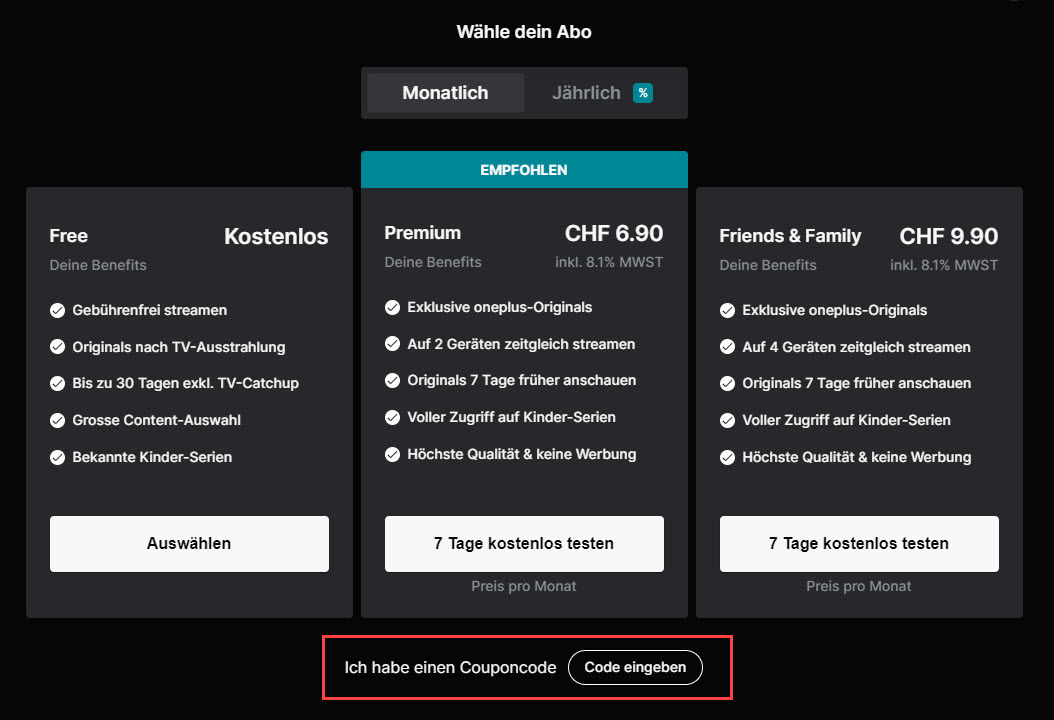Image resolution: width=1054 pixels, height=720 pixels.
Task: Switch billing to Jährlich
Action: [x=586, y=93]
